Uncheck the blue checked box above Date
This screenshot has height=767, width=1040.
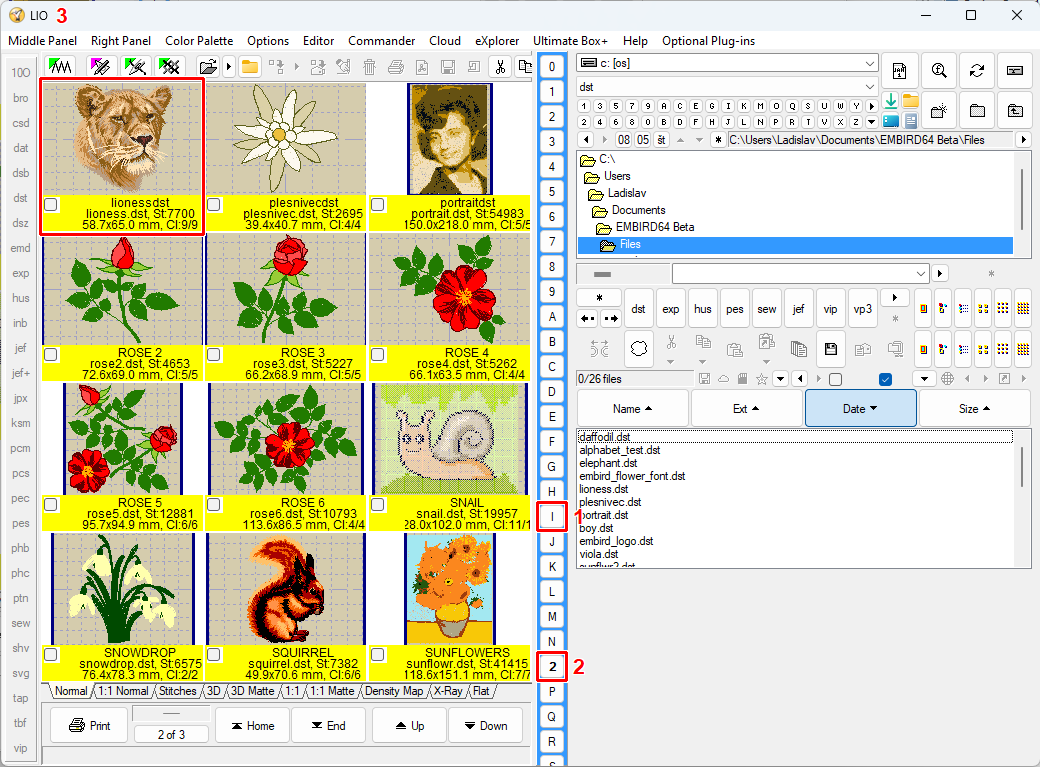884,379
